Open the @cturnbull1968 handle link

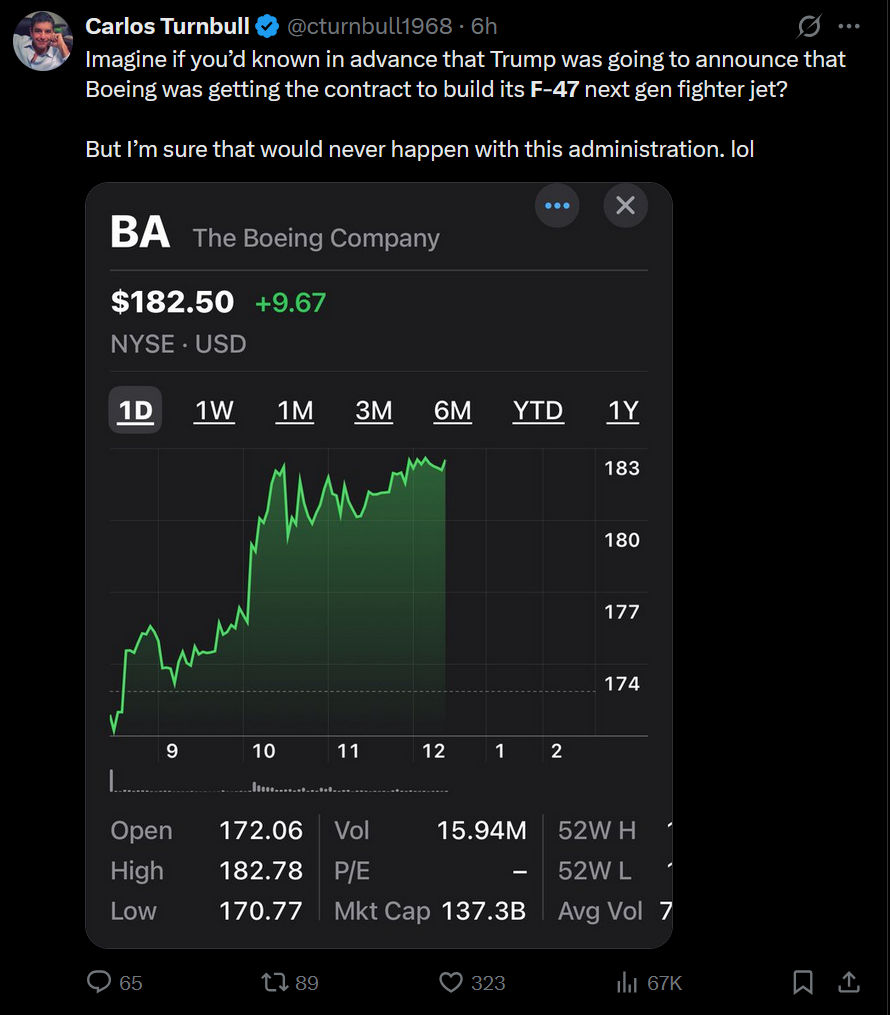click(x=369, y=26)
